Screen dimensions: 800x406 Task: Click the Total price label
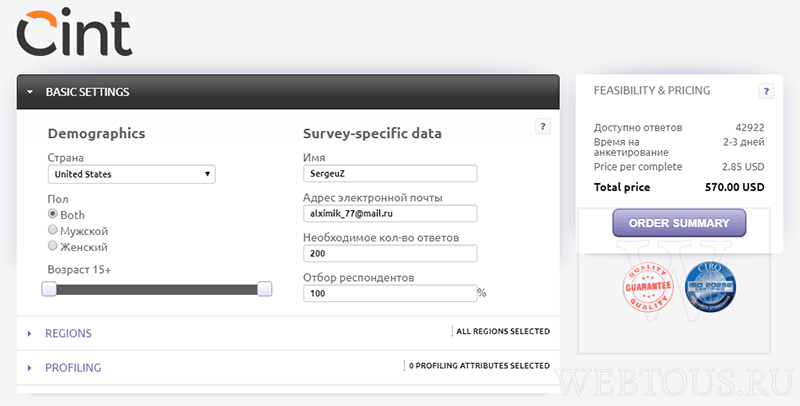click(622, 187)
